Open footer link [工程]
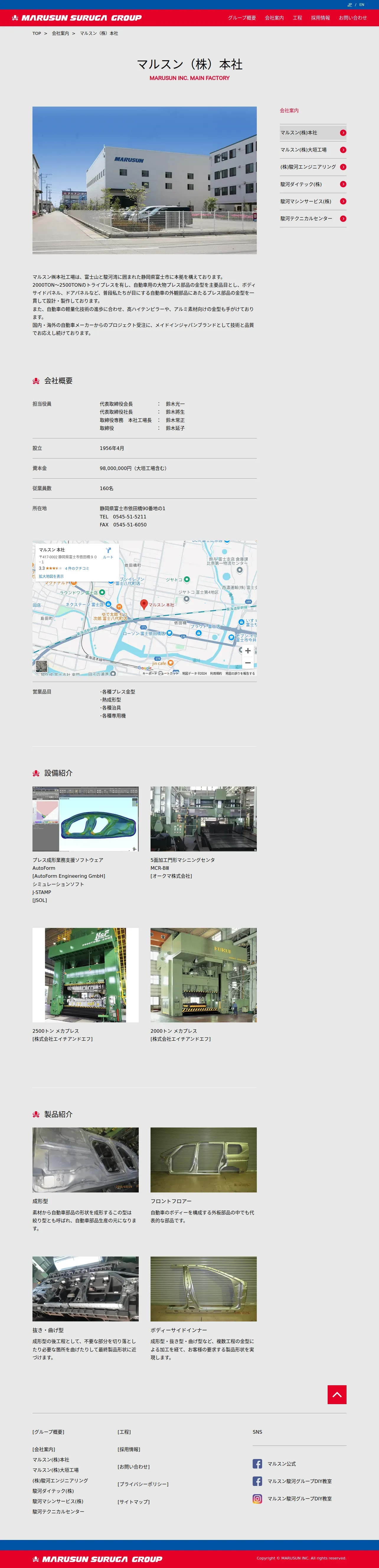 [x=124, y=1432]
